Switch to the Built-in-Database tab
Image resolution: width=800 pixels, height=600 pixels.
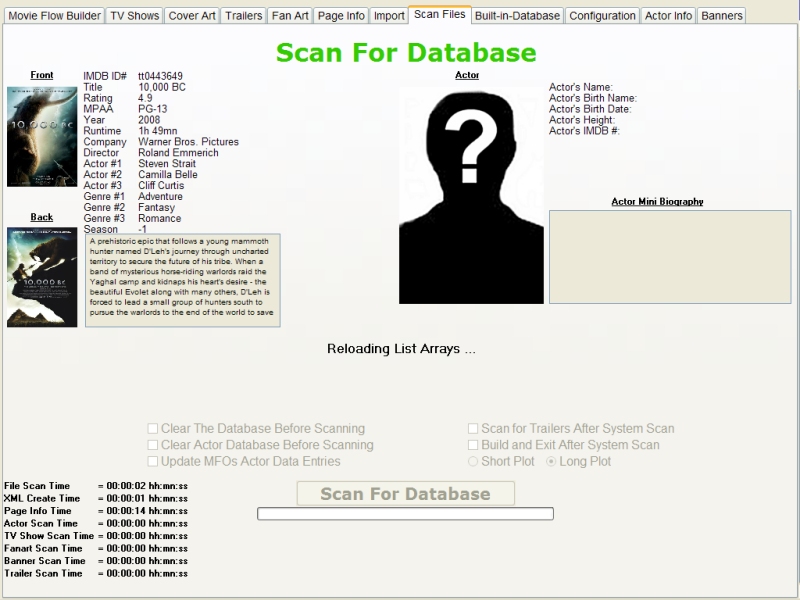518,16
